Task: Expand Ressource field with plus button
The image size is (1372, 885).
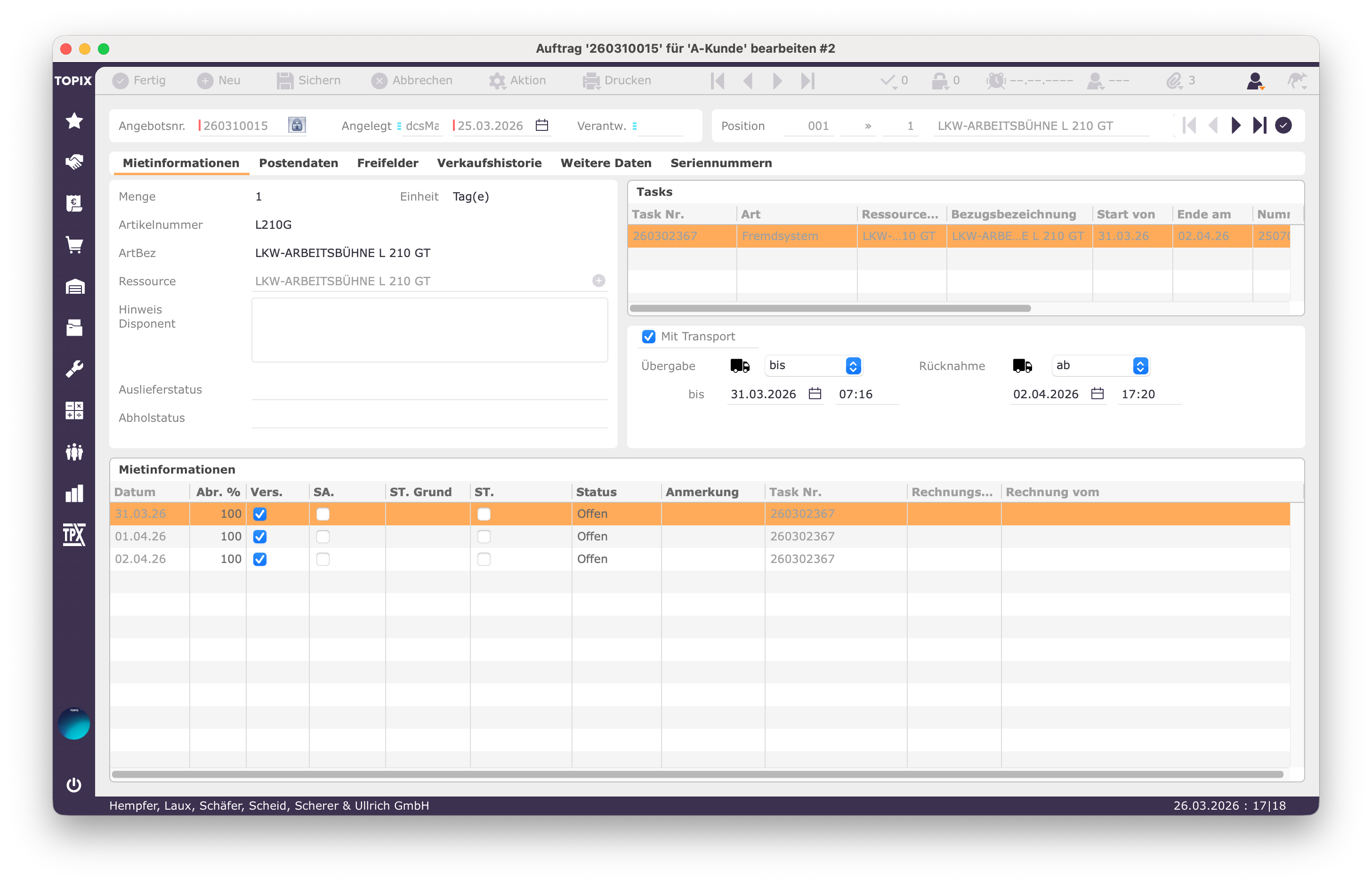Action: 598,281
